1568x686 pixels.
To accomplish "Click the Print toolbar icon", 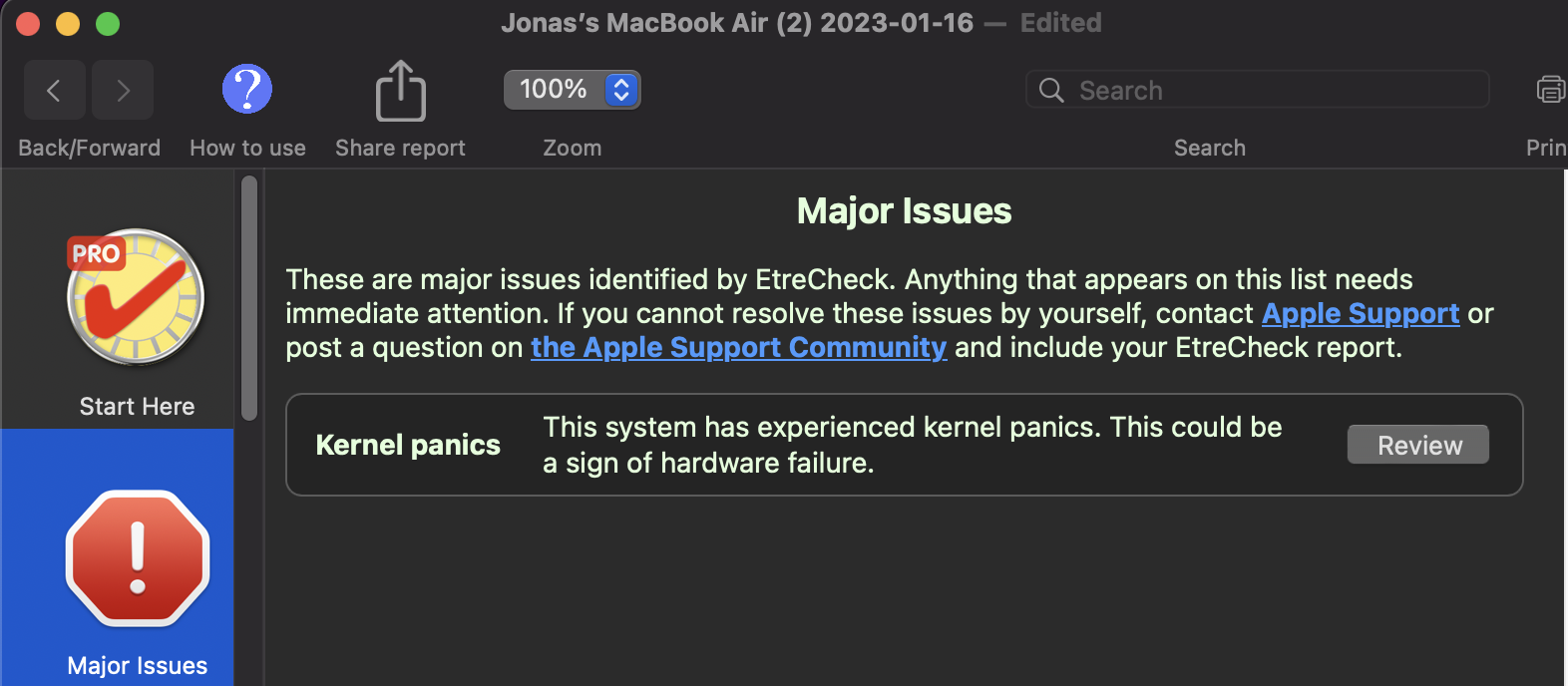I will coord(1550,90).
